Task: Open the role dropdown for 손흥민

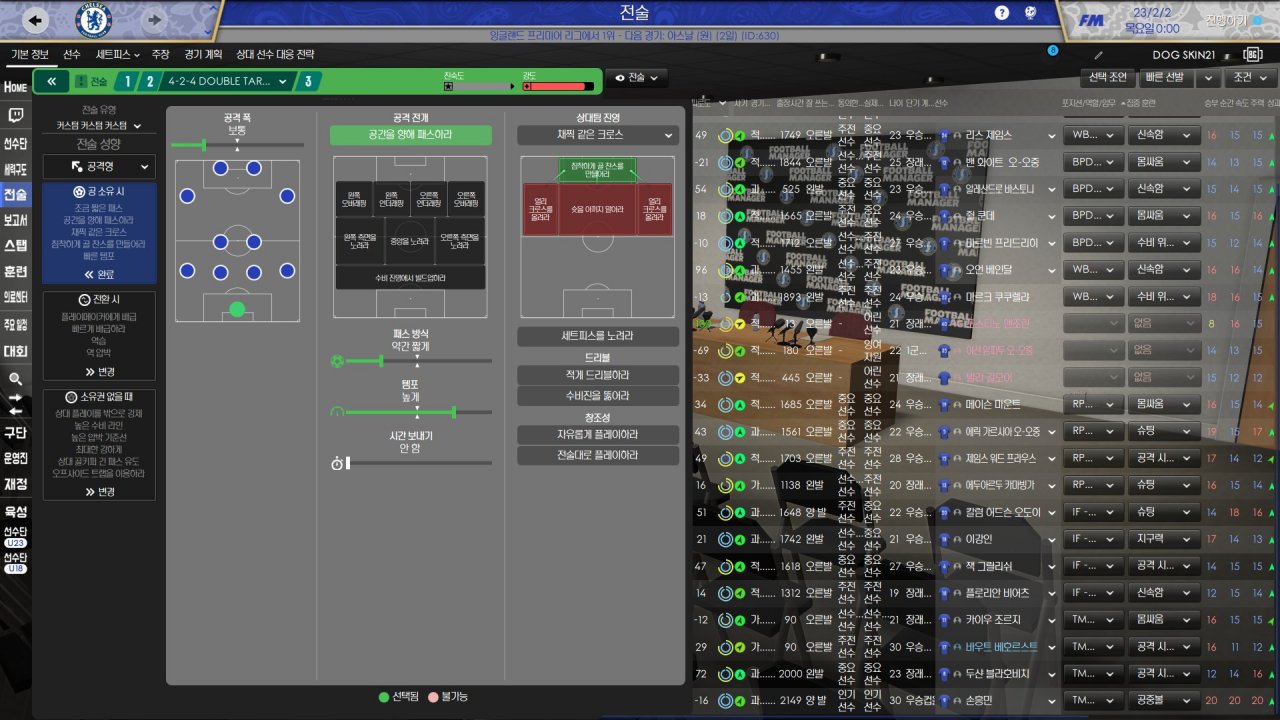Action: click(1092, 701)
